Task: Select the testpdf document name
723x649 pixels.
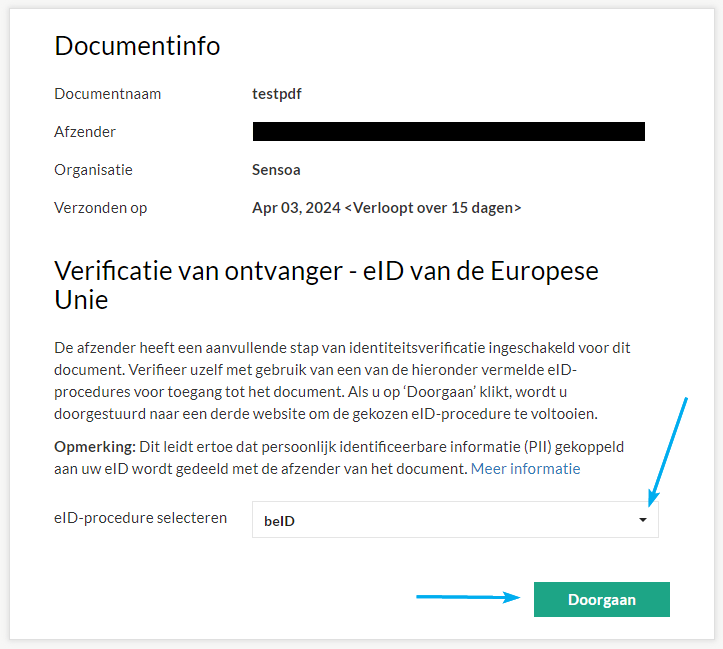Action: 277,94
